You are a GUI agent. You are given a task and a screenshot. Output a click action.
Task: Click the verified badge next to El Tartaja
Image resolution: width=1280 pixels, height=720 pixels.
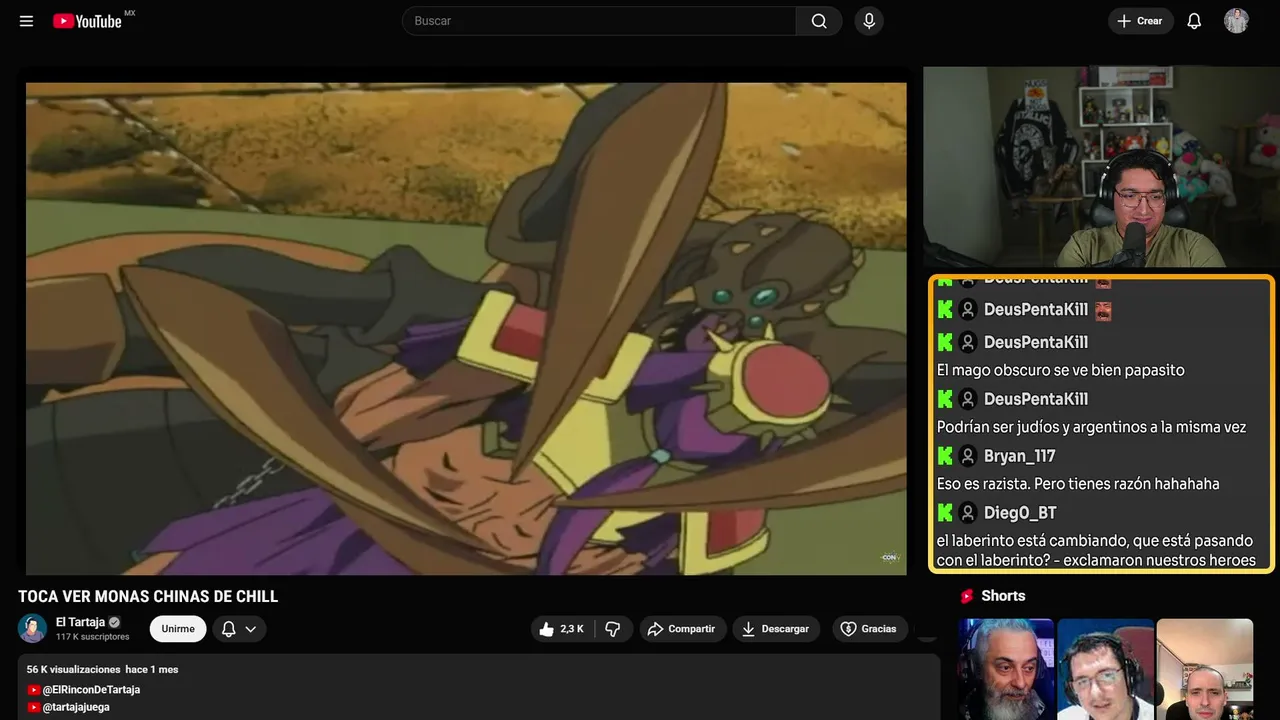(x=114, y=622)
